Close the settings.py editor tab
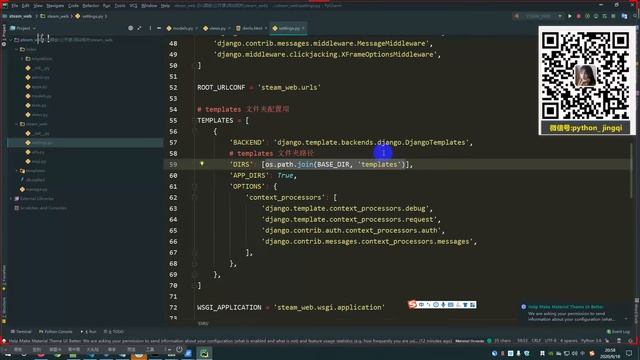The height and width of the screenshot is (360, 640). coord(303,28)
